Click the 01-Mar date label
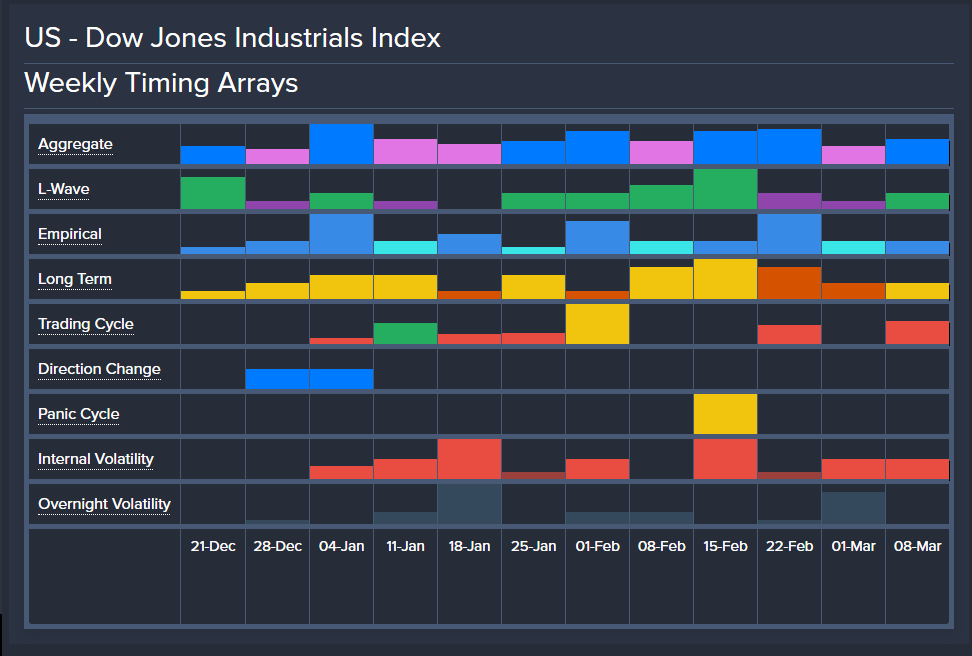This screenshot has width=972, height=656. (854, 546)
